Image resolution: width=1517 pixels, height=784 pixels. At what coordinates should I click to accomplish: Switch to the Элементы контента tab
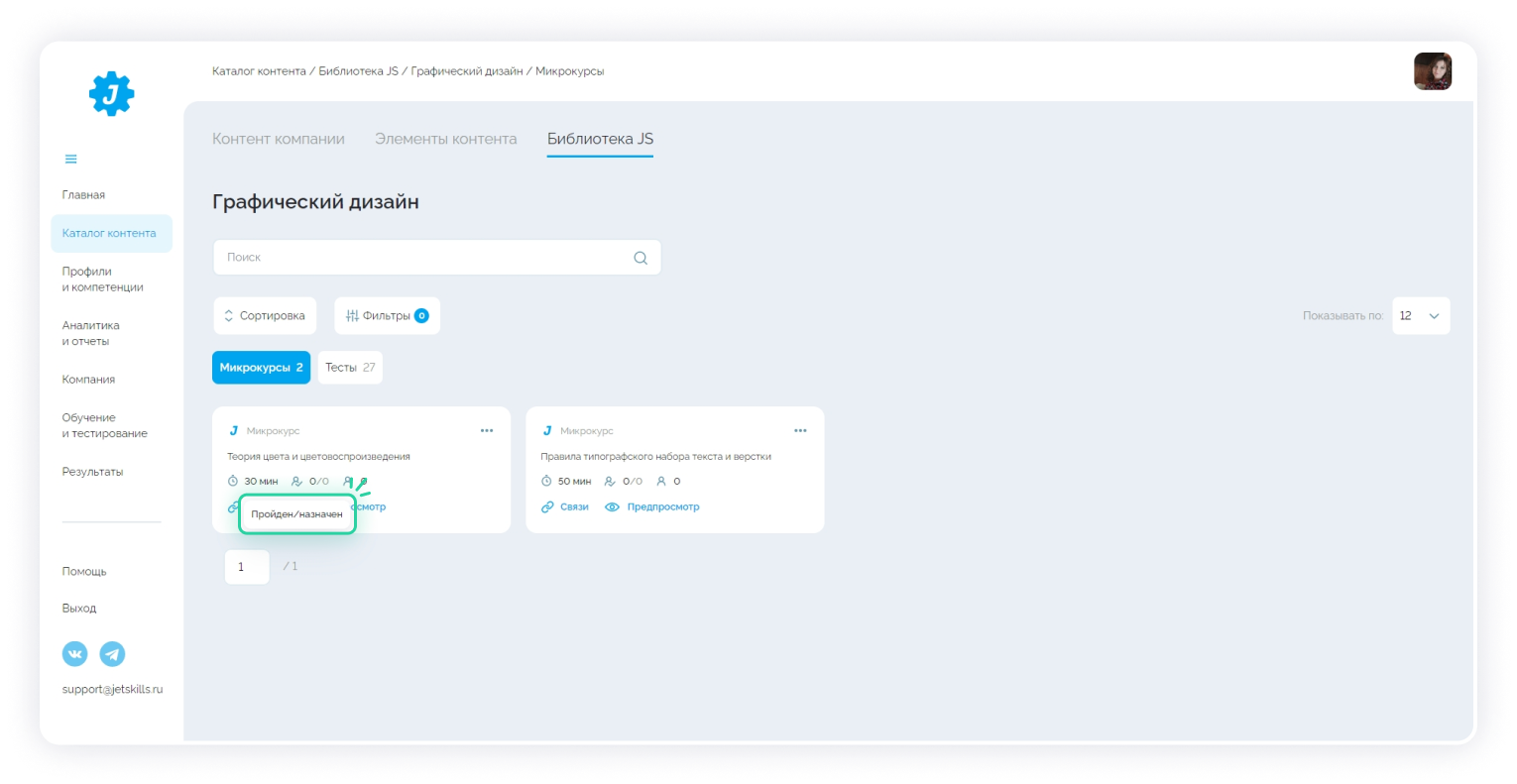pos(445,139)
